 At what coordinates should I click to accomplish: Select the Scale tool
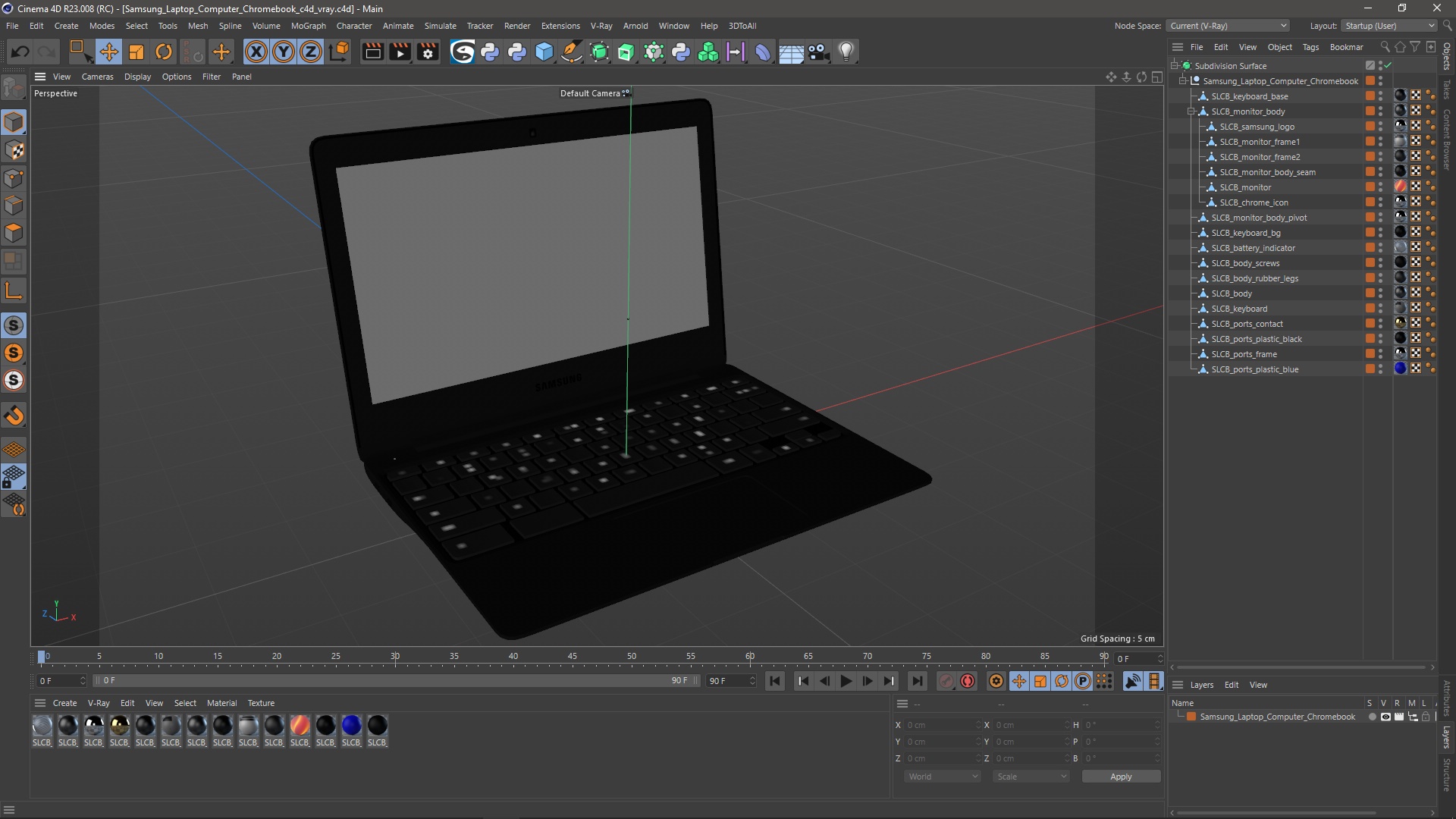click(x=136, y=52)
